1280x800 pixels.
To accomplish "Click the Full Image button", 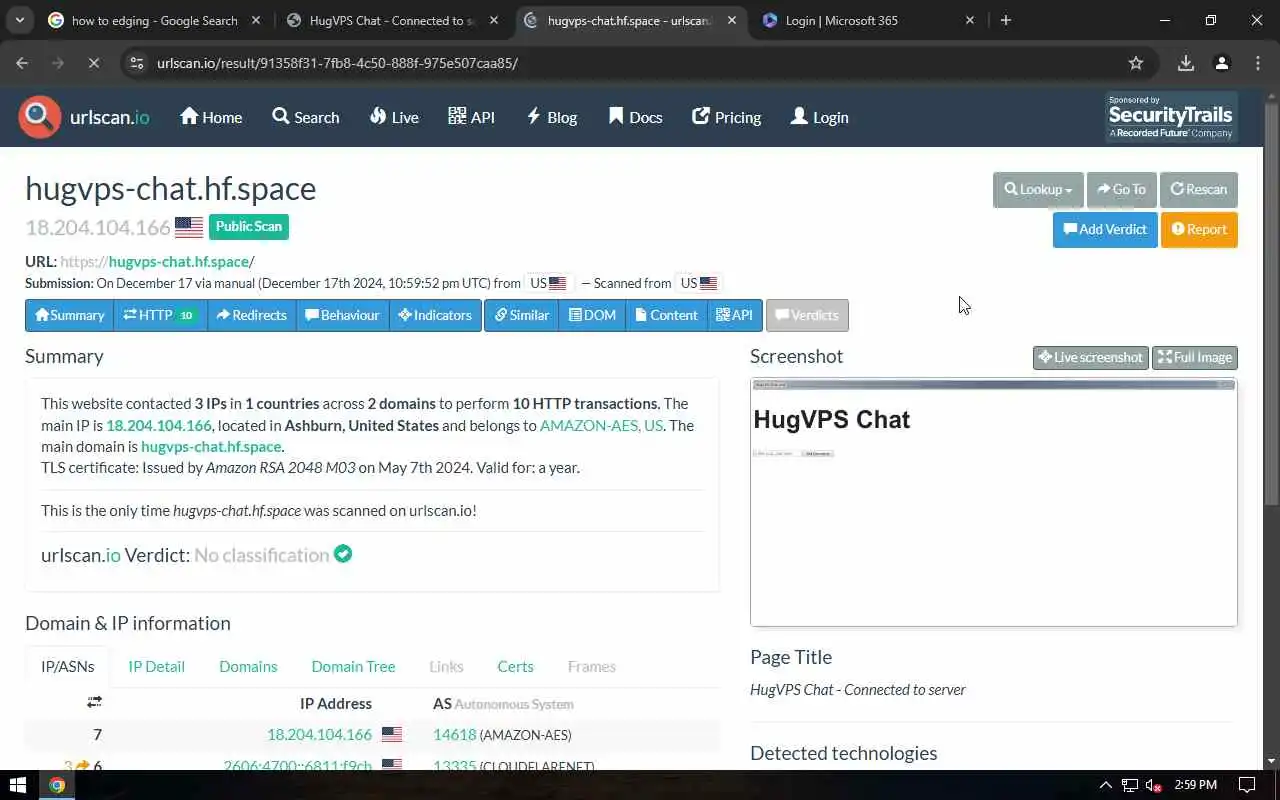I will click(1195, 357).
